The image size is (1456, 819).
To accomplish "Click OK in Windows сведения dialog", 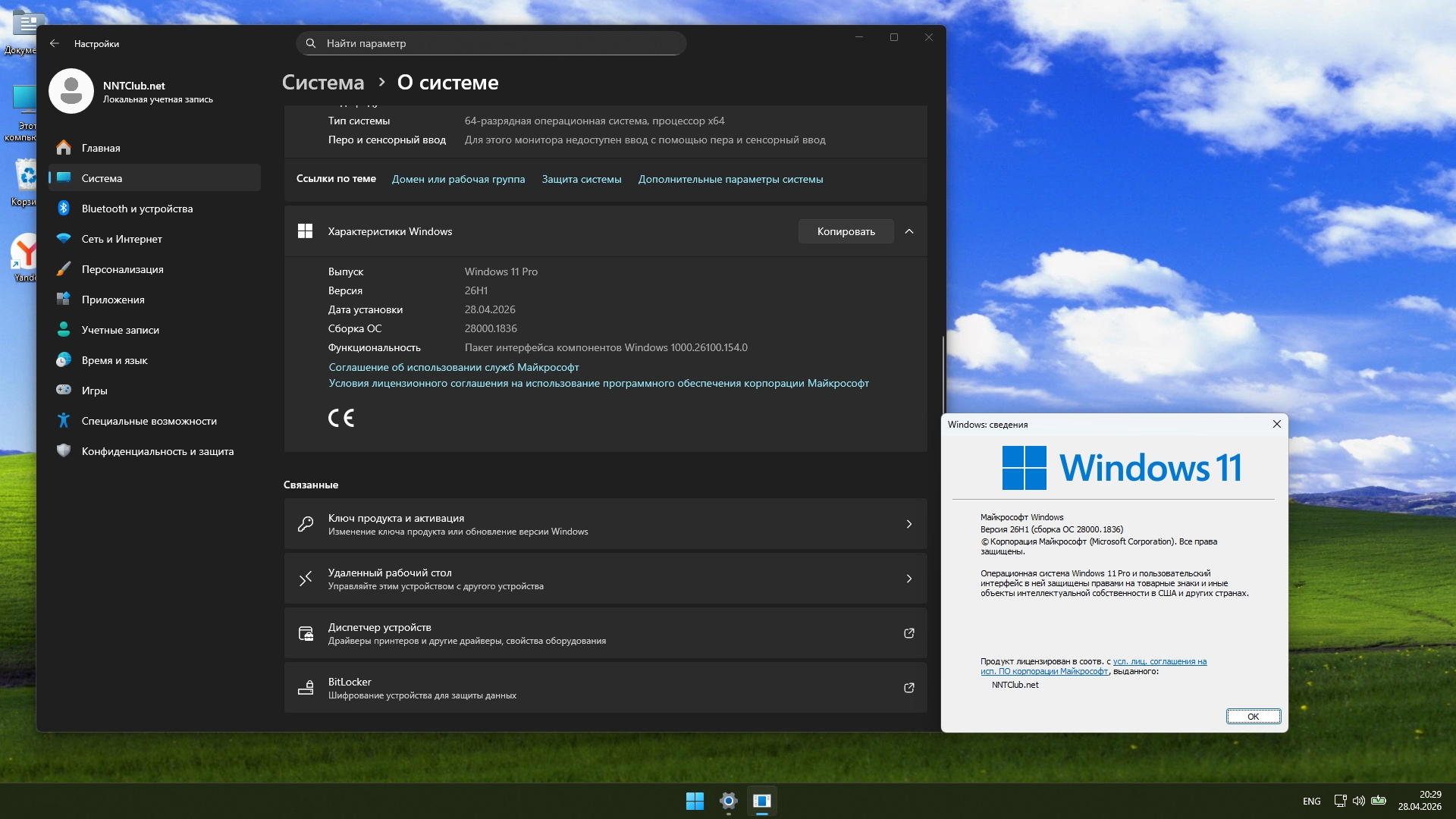I will click(1253, 717).
